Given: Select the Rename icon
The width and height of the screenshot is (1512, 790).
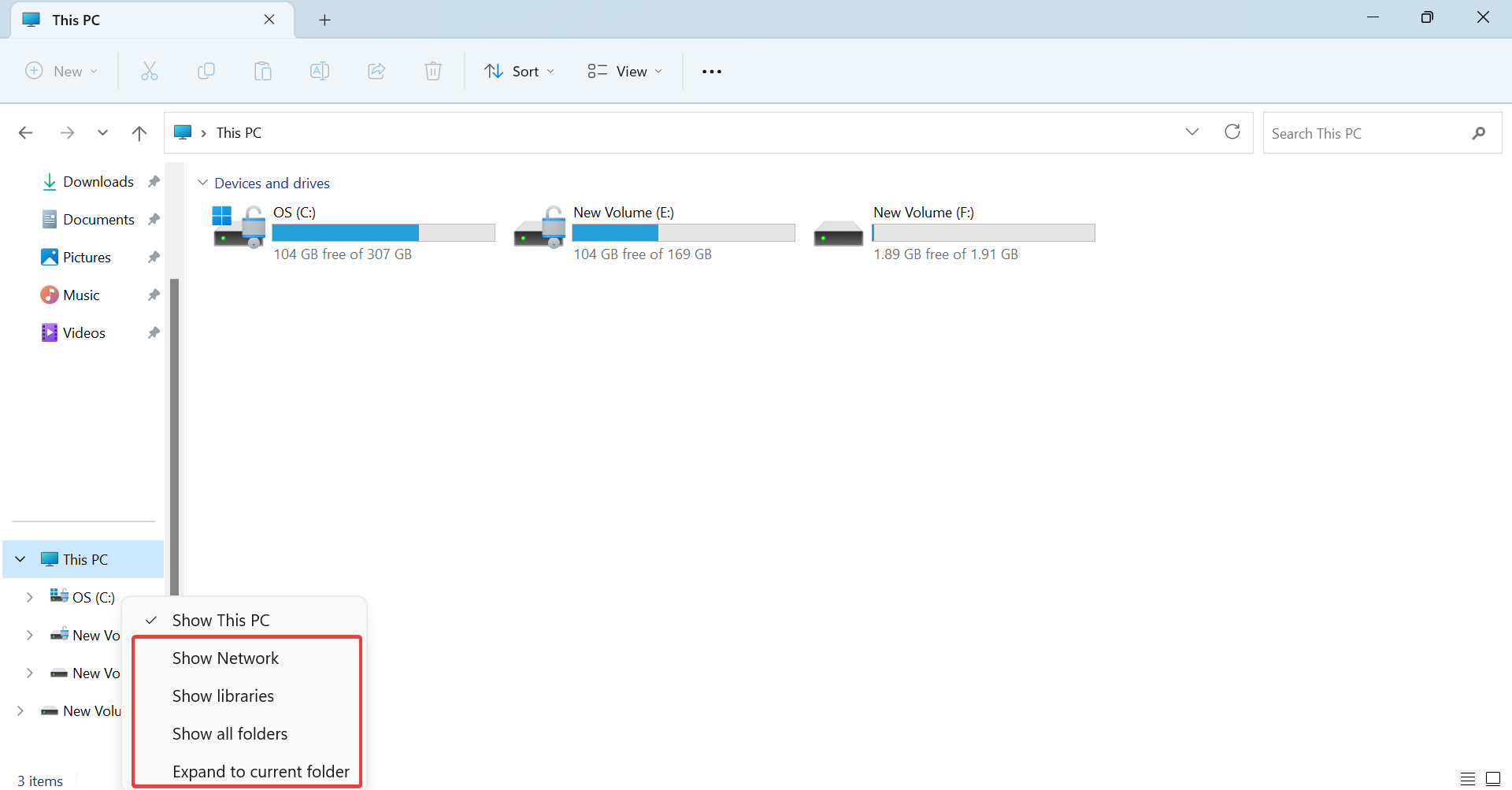Looking at the screenshot, I should click(320, 71).
